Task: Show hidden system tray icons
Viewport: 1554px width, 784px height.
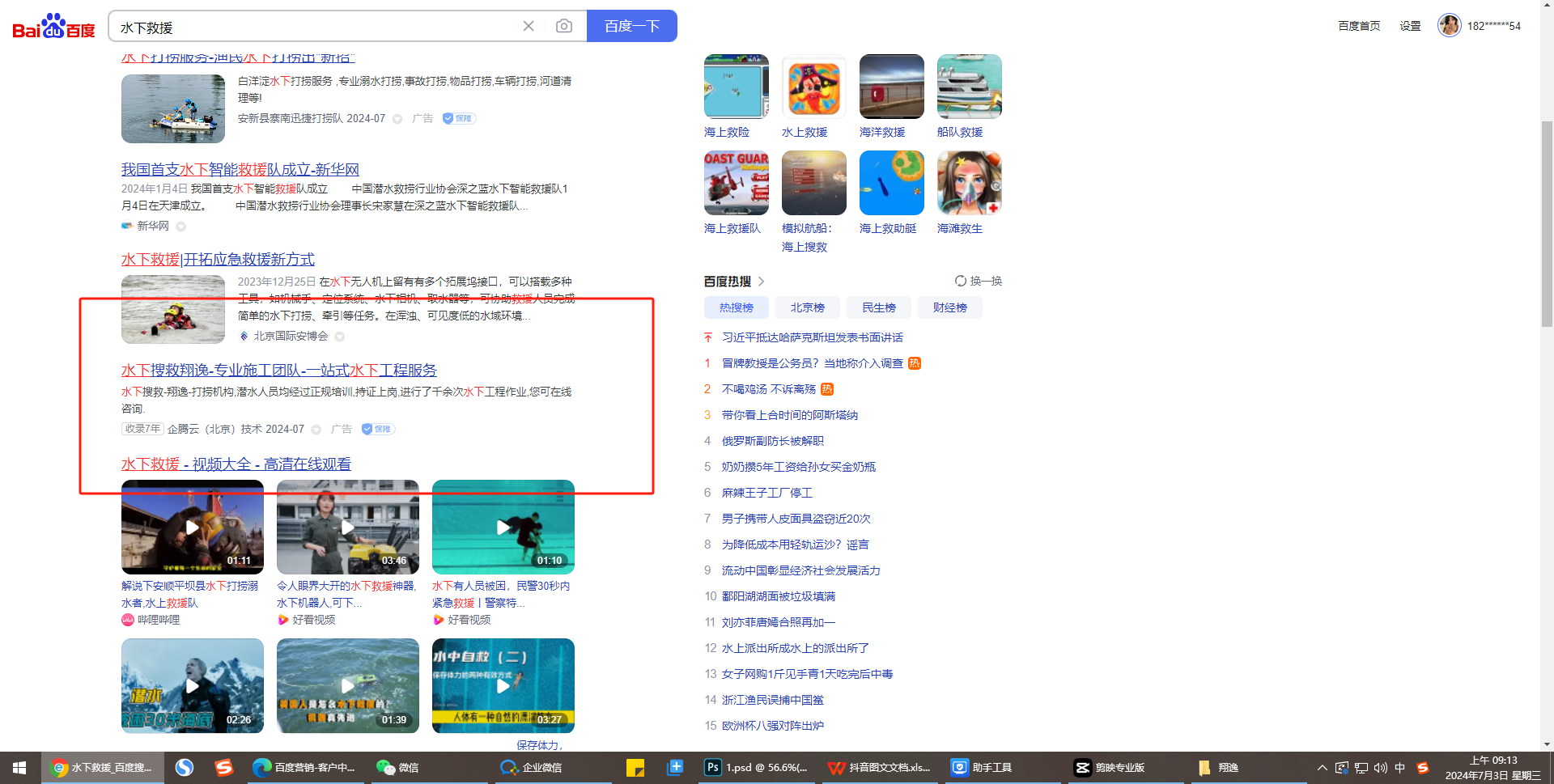Action: pyautogui.click(x=1322, y=767)
